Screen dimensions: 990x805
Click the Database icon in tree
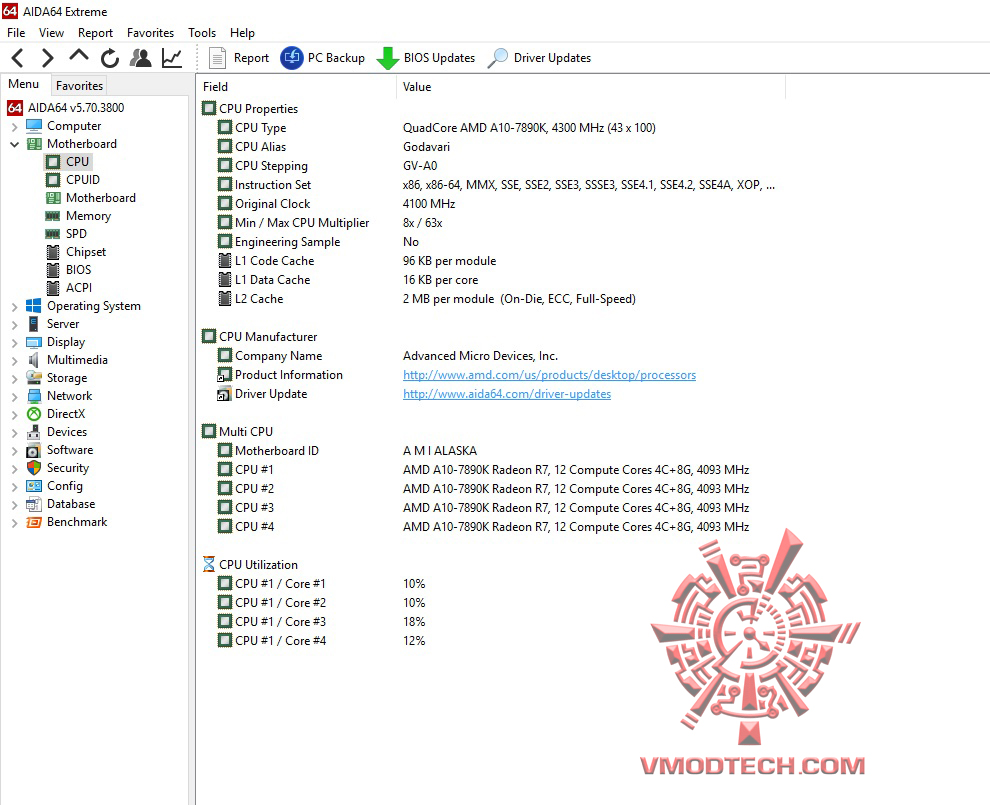click(34, 504)
